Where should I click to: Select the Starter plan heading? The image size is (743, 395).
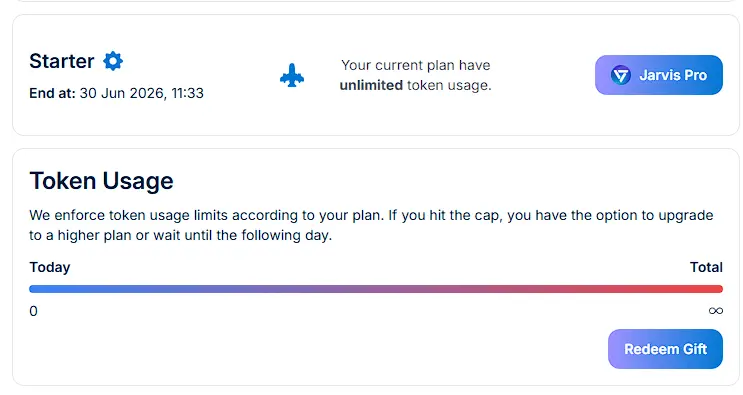[62, 61]
